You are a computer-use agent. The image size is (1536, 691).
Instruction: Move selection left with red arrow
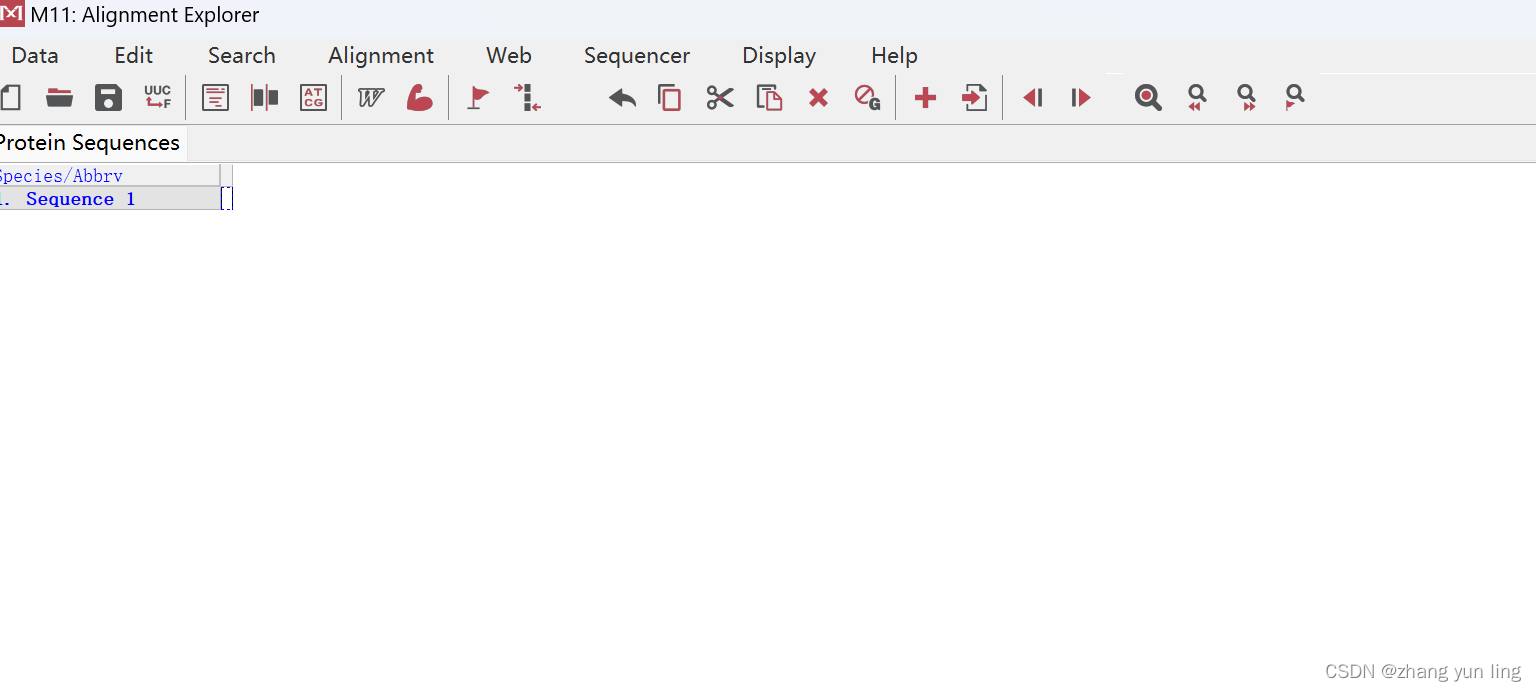click(1033, 97)
